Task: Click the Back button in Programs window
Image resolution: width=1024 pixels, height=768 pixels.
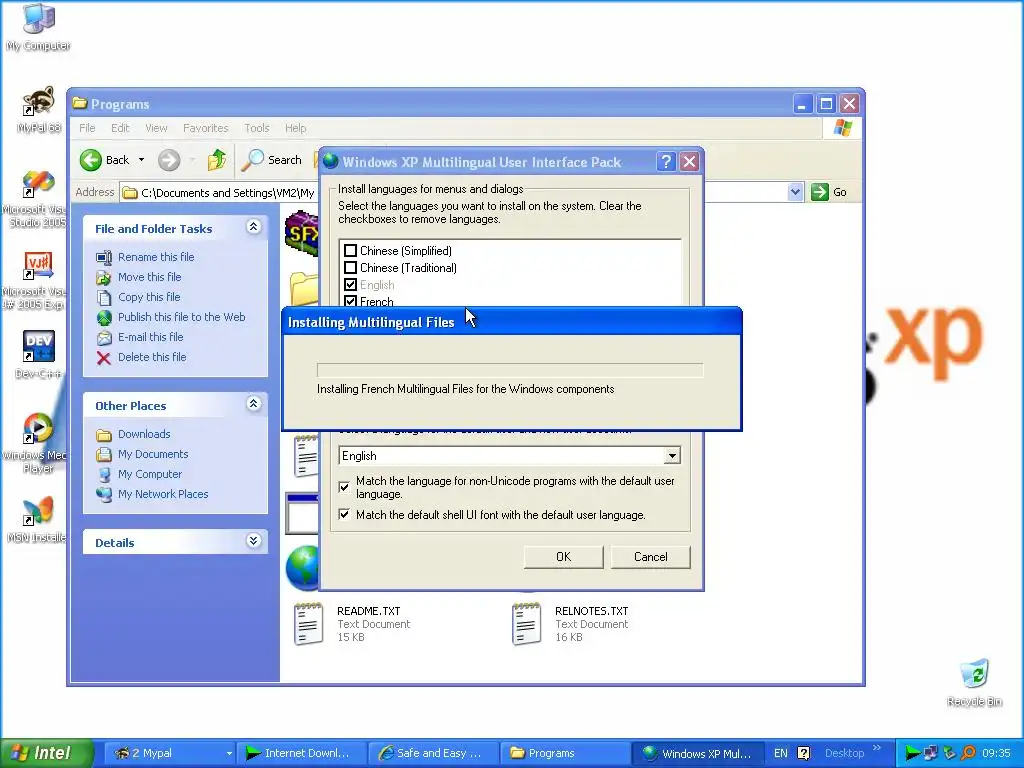Action: pyautogui.click(x=104, y=160)
